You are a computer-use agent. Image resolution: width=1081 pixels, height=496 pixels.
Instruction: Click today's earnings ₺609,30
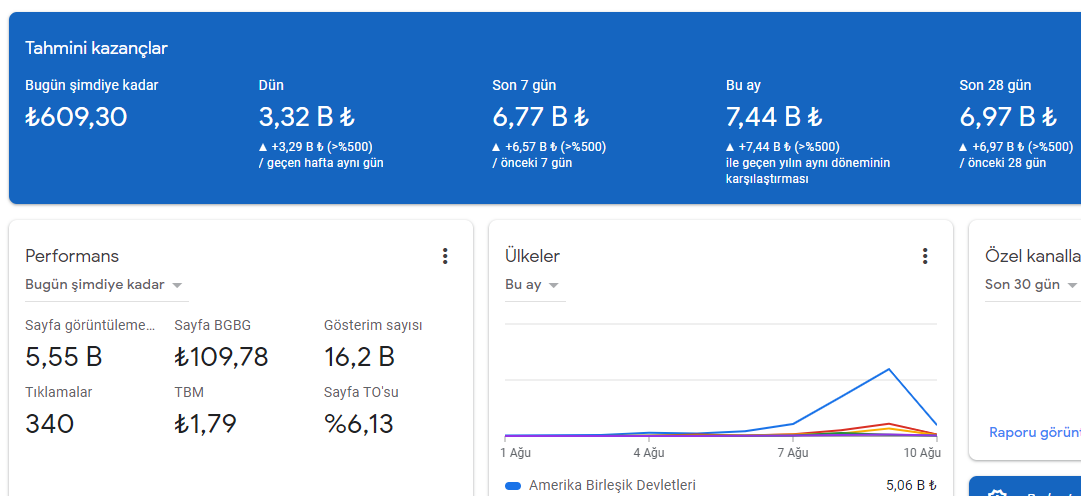pos(77,117)
